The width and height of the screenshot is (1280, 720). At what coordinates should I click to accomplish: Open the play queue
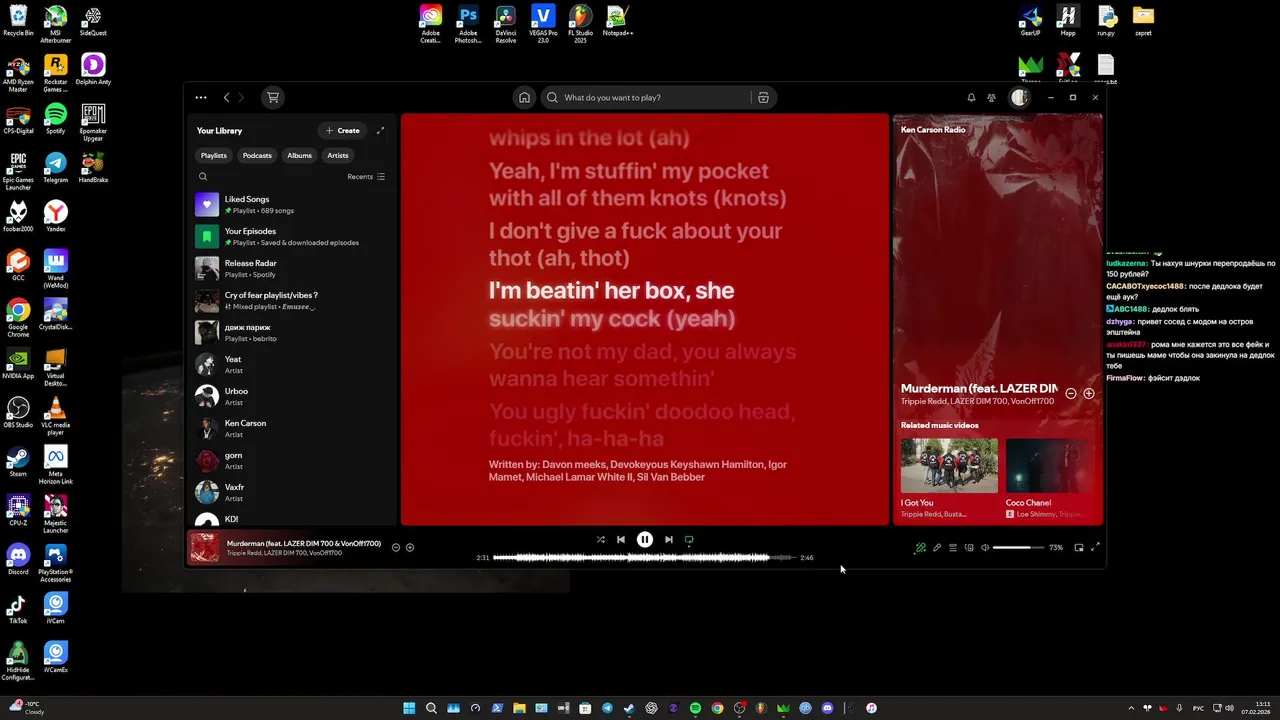tap(953, 548)
